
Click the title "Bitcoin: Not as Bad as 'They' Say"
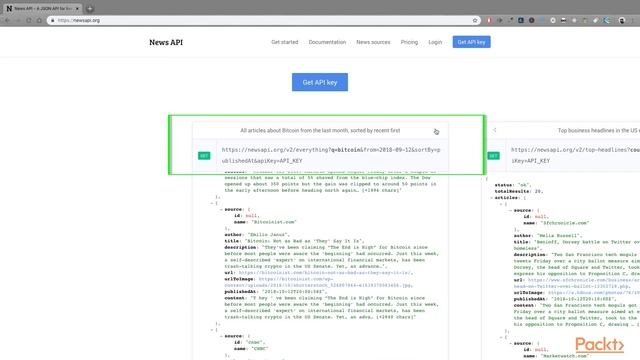coord(304,241)
